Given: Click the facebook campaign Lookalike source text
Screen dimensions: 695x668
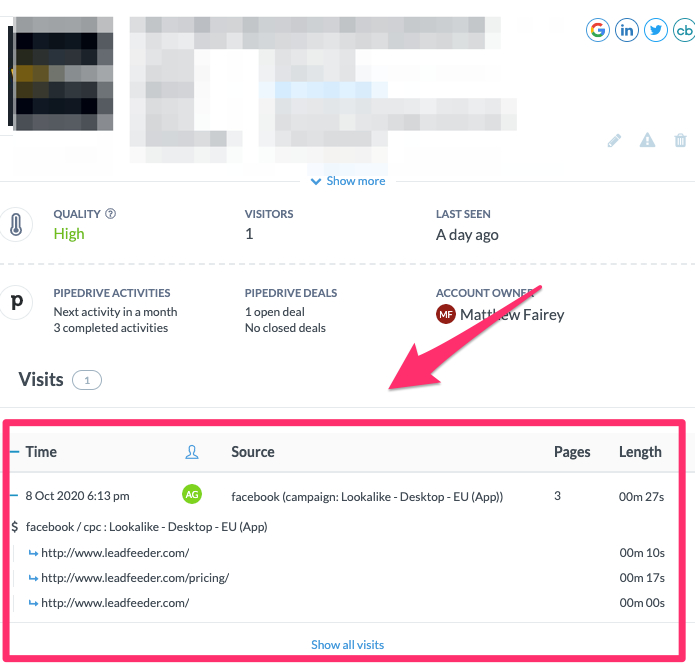Looking at the screenshot, I should click(x=367, y=496).
